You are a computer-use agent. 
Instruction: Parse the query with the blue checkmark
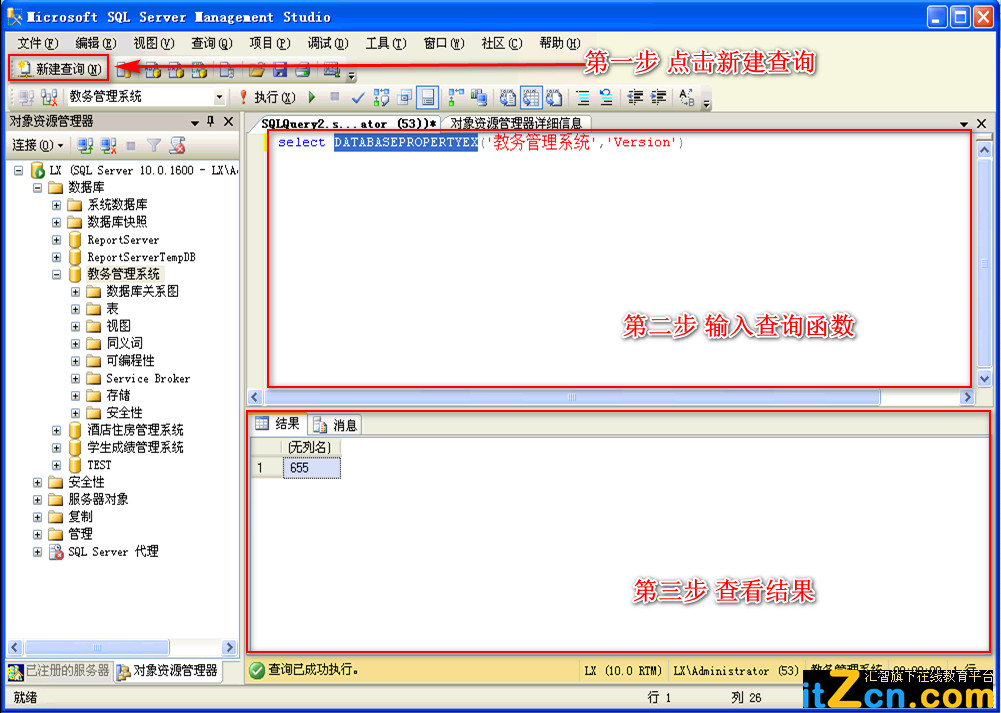pyautogui.click(x=358, y=97)
